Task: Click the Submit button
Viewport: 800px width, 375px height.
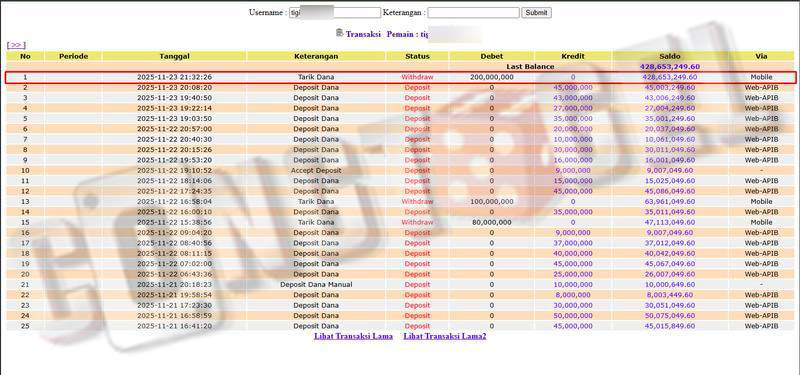Action: pyautogui.click(x=536, y=13)
